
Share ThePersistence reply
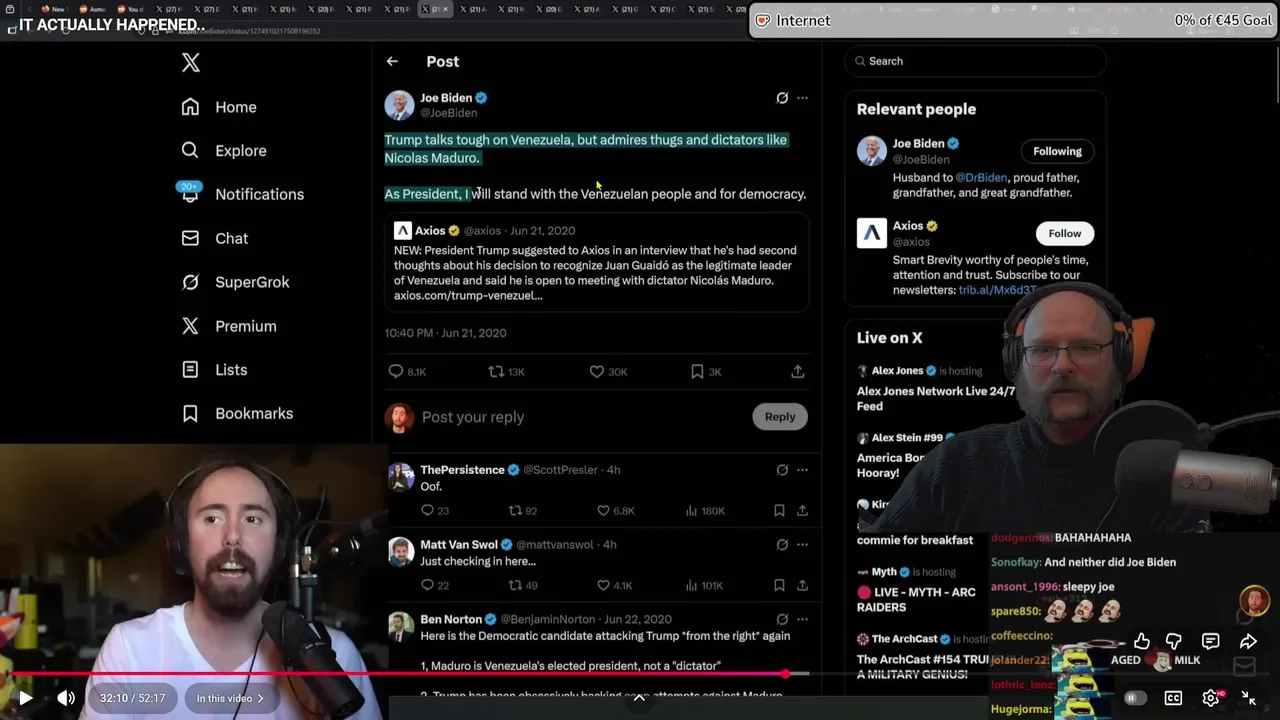click(802, 511)
